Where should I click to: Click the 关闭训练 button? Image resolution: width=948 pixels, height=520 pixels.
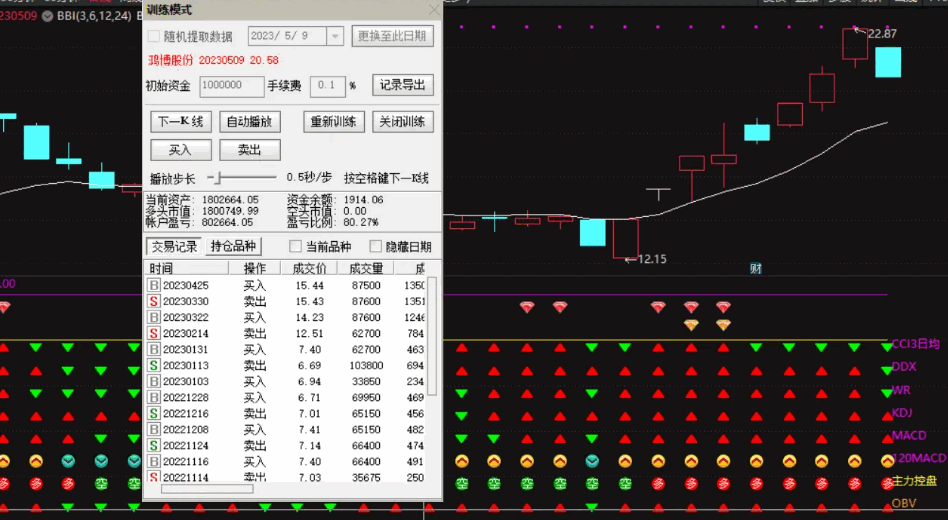click(403, 122)
